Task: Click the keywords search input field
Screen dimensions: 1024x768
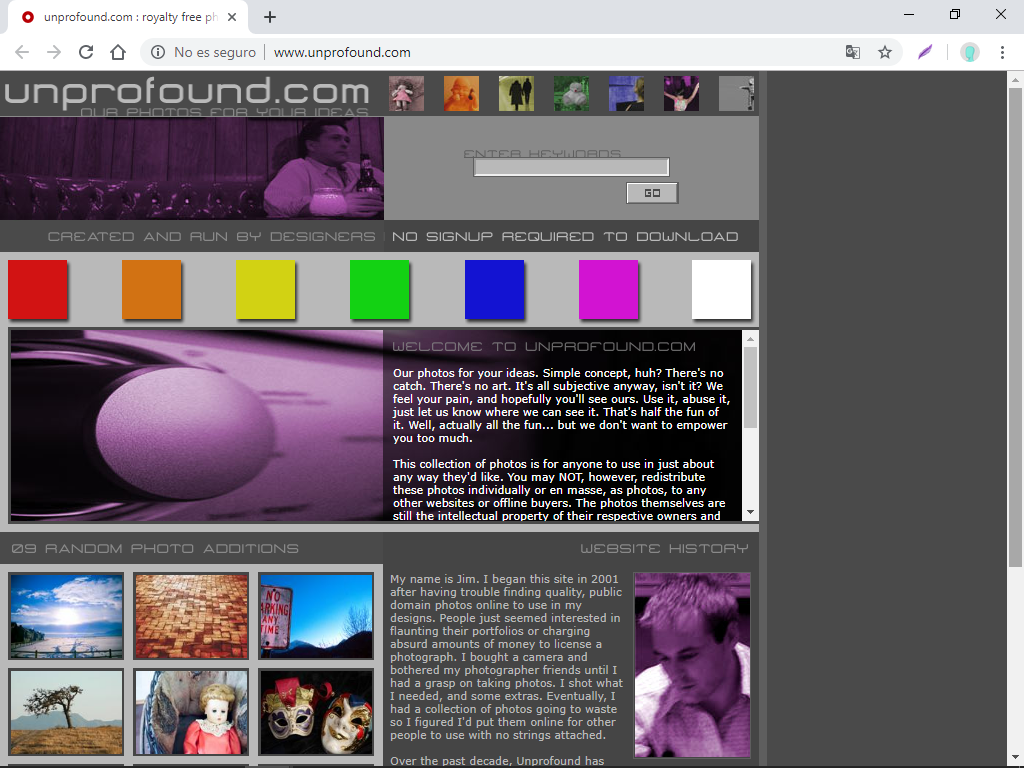Action: (571, 167)
